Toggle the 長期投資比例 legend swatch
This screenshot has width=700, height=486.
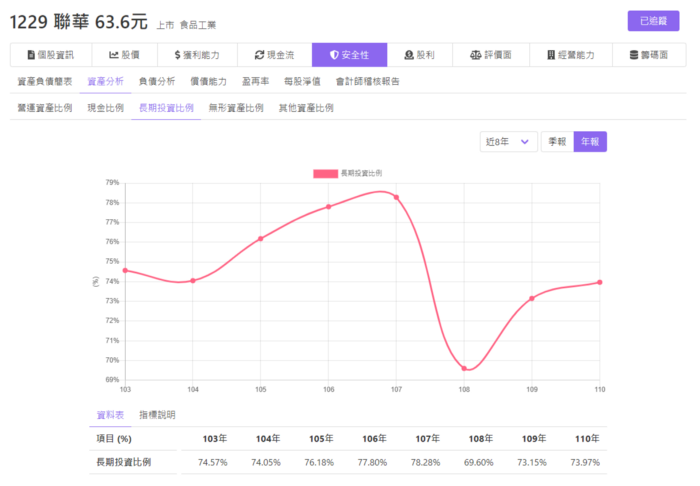click(x=325, y=174)
